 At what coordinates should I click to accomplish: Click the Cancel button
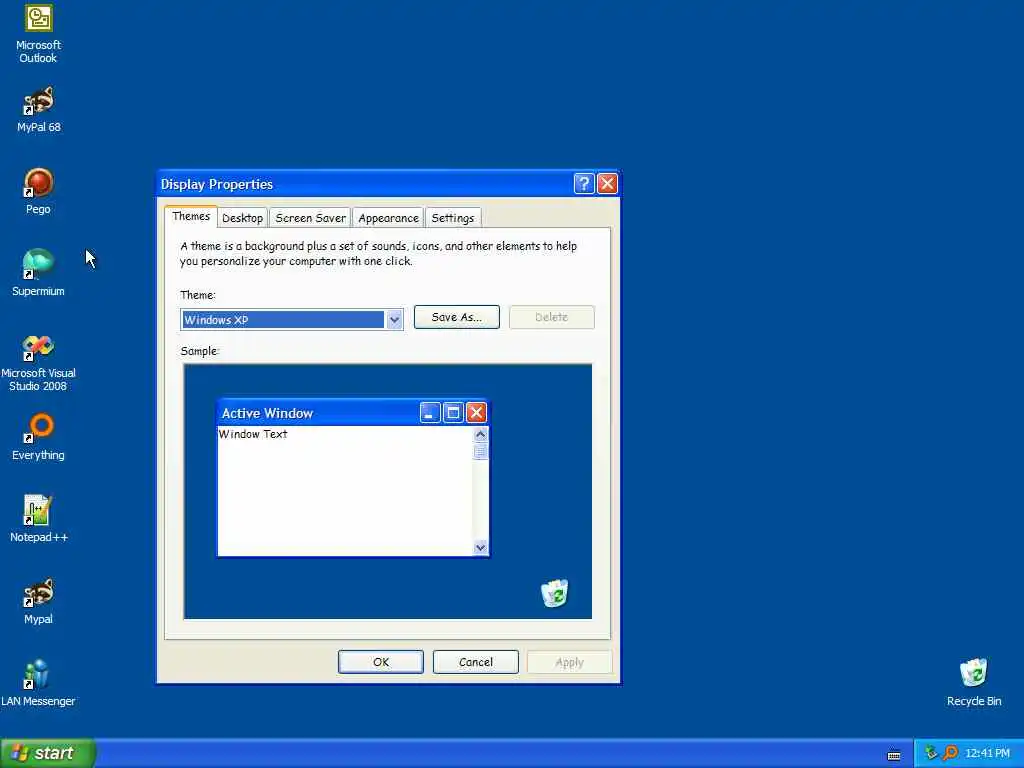pyautogui.click(x=475, y=662)
